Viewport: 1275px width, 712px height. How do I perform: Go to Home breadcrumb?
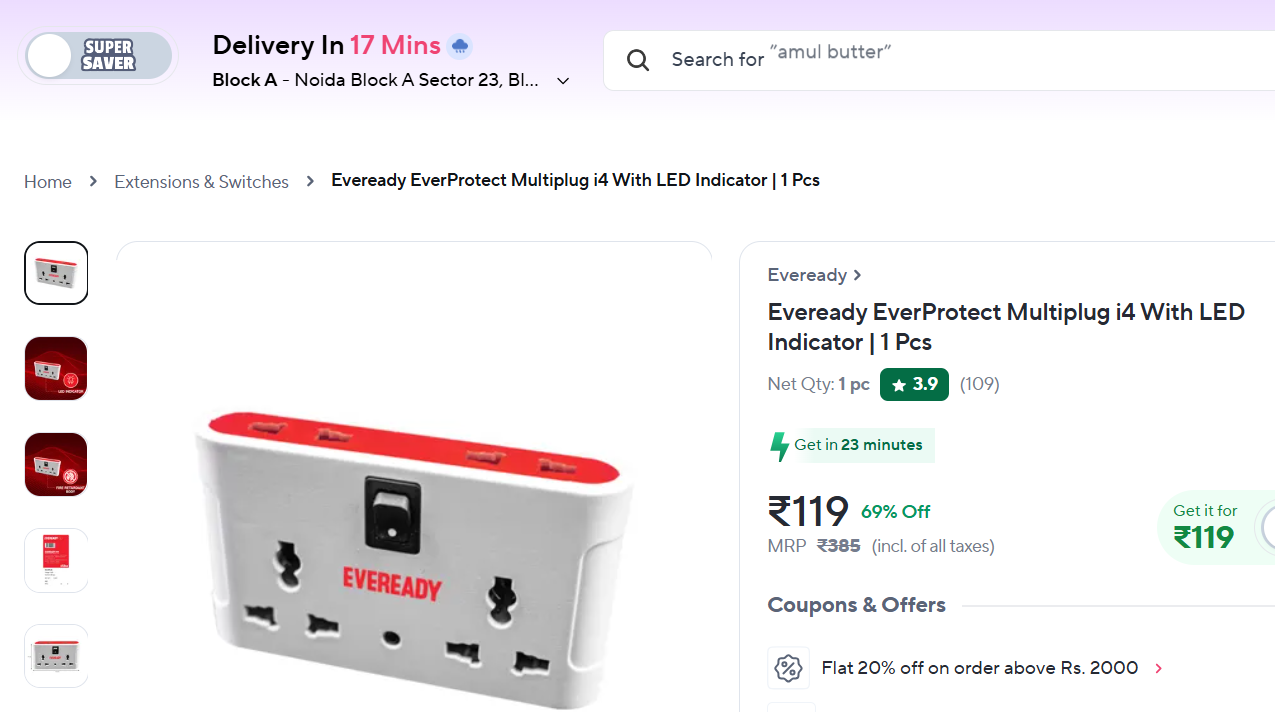tap(48, 182)
